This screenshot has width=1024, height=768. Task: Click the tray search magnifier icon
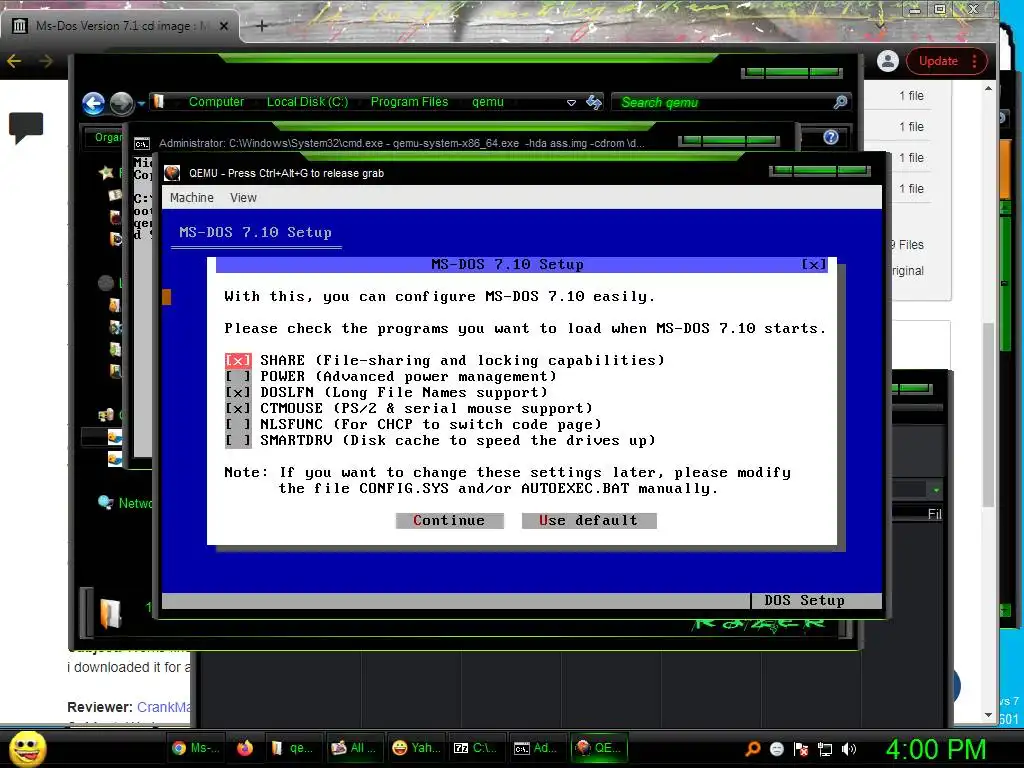752,748
